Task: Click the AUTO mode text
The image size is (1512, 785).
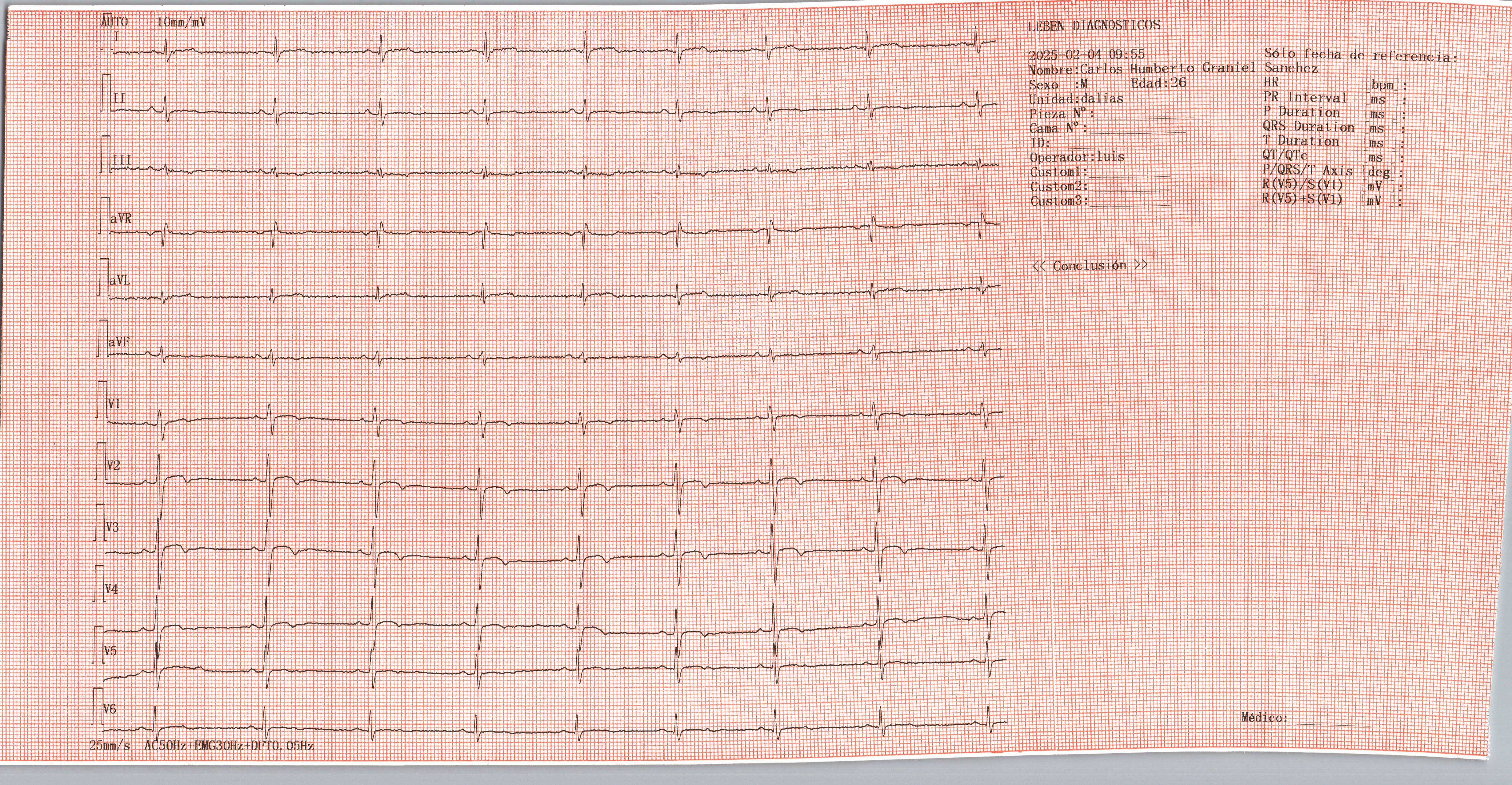Action: tap(114, 22)
